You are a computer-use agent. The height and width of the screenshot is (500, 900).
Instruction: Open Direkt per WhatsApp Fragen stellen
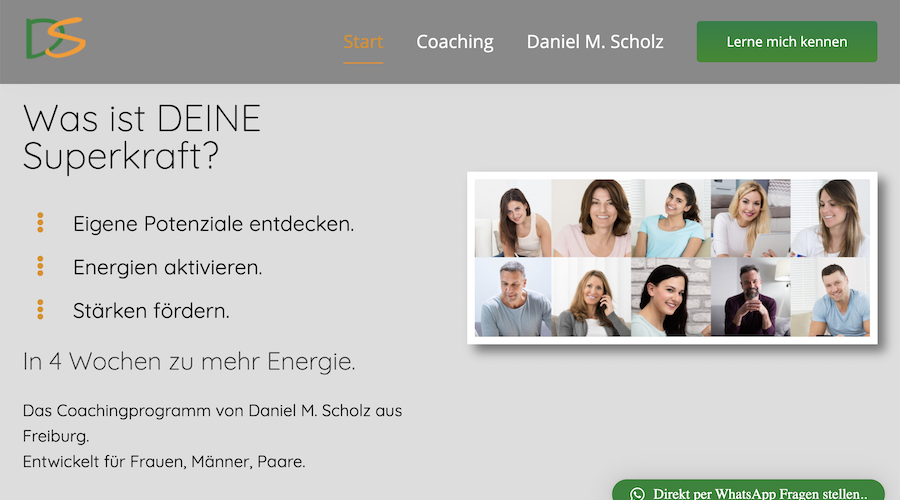pyautogui.click(x=748, y=491)
